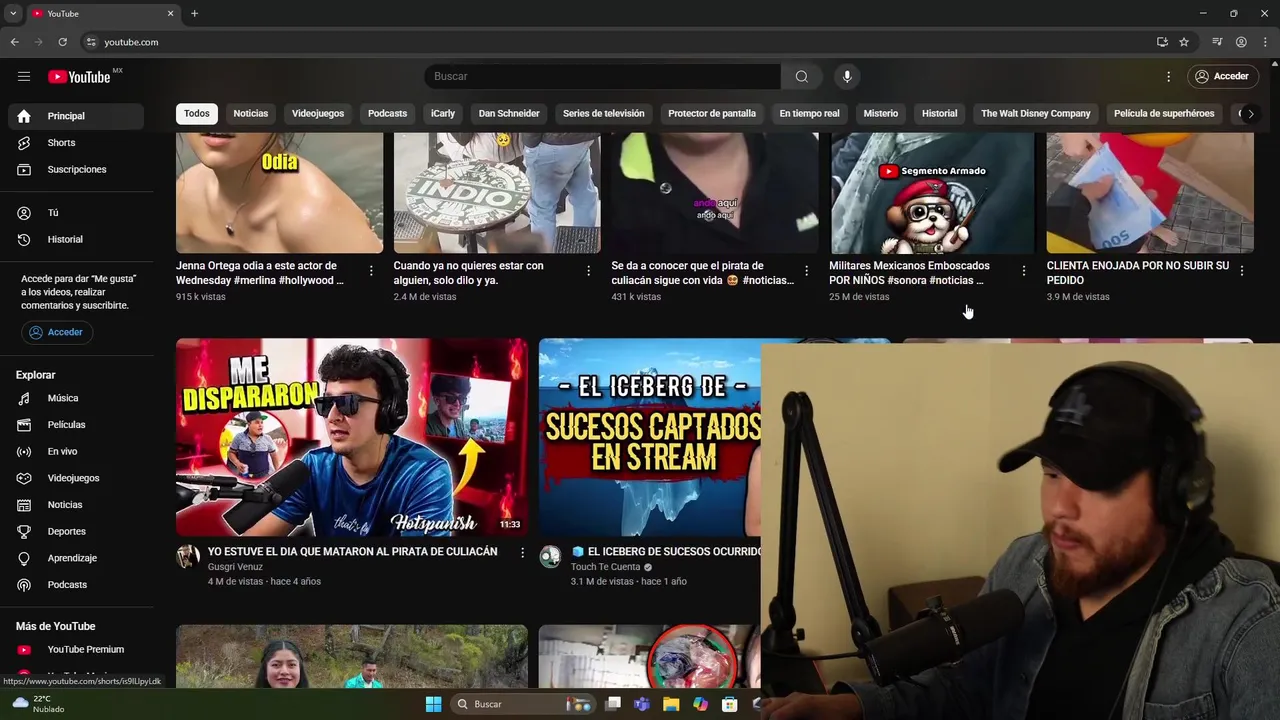Open Aprendizaje in the sidebar

pyautogui.click(x=76, y=558)
